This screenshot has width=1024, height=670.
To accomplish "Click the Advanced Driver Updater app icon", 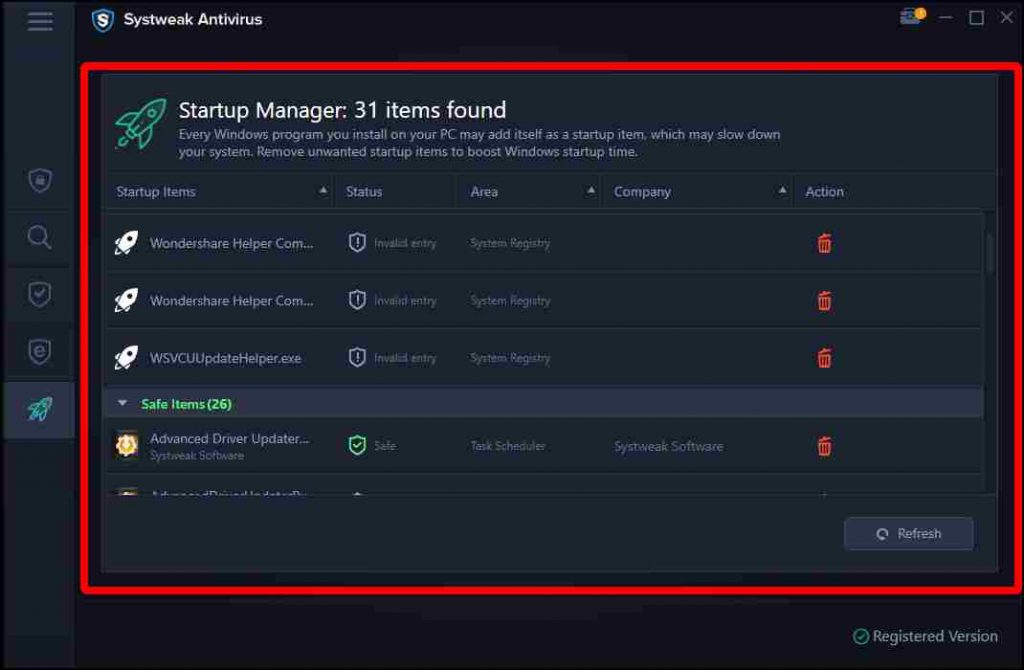I will 127,445.
